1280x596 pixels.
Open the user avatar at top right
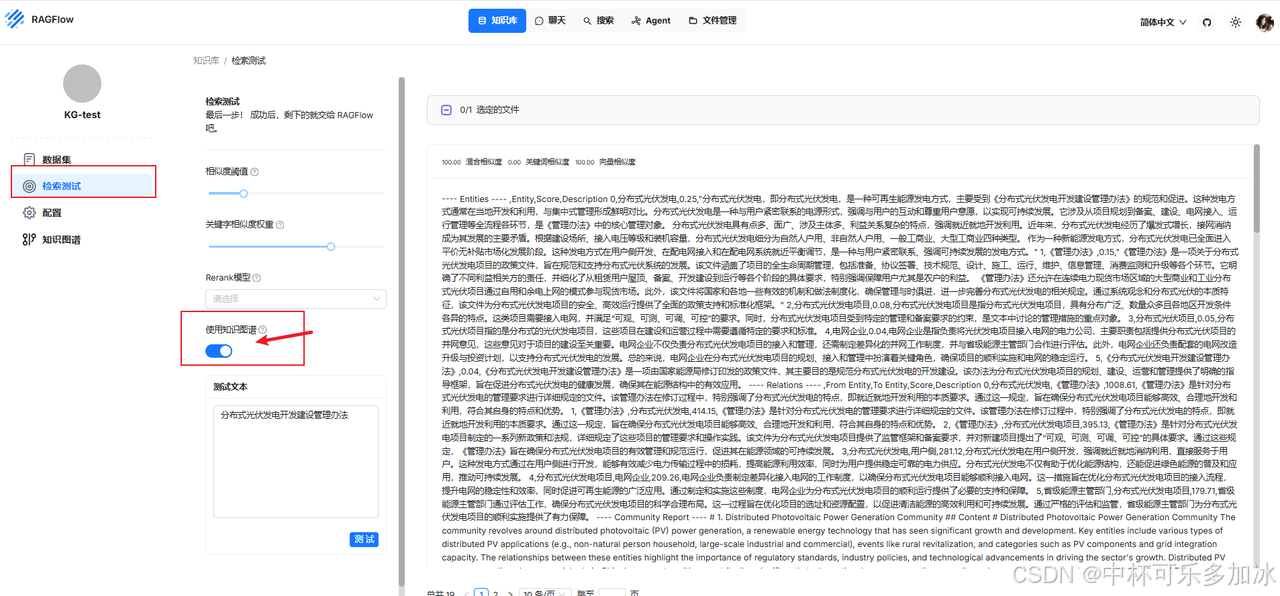coord(1264,21)
